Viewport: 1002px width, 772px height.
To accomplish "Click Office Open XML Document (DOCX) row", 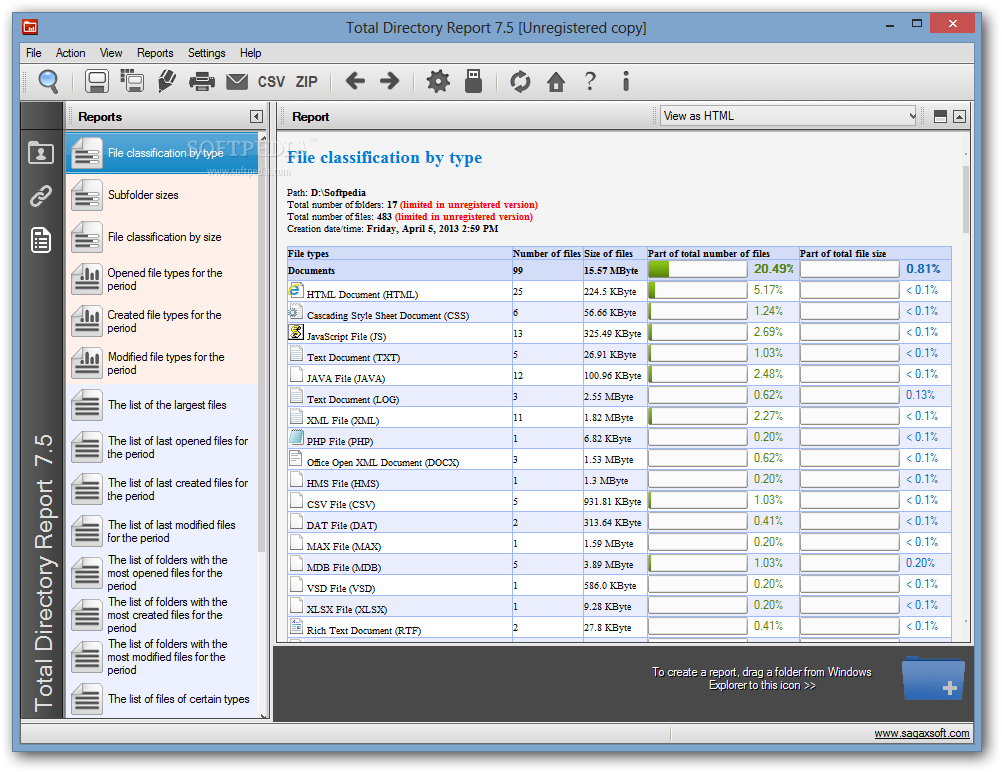I will [619, 459].
